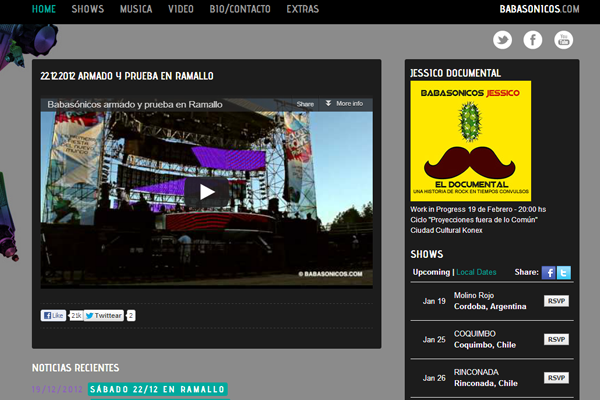
Task: Share shows via Facebook icon
Action: [x=548, y=273]
